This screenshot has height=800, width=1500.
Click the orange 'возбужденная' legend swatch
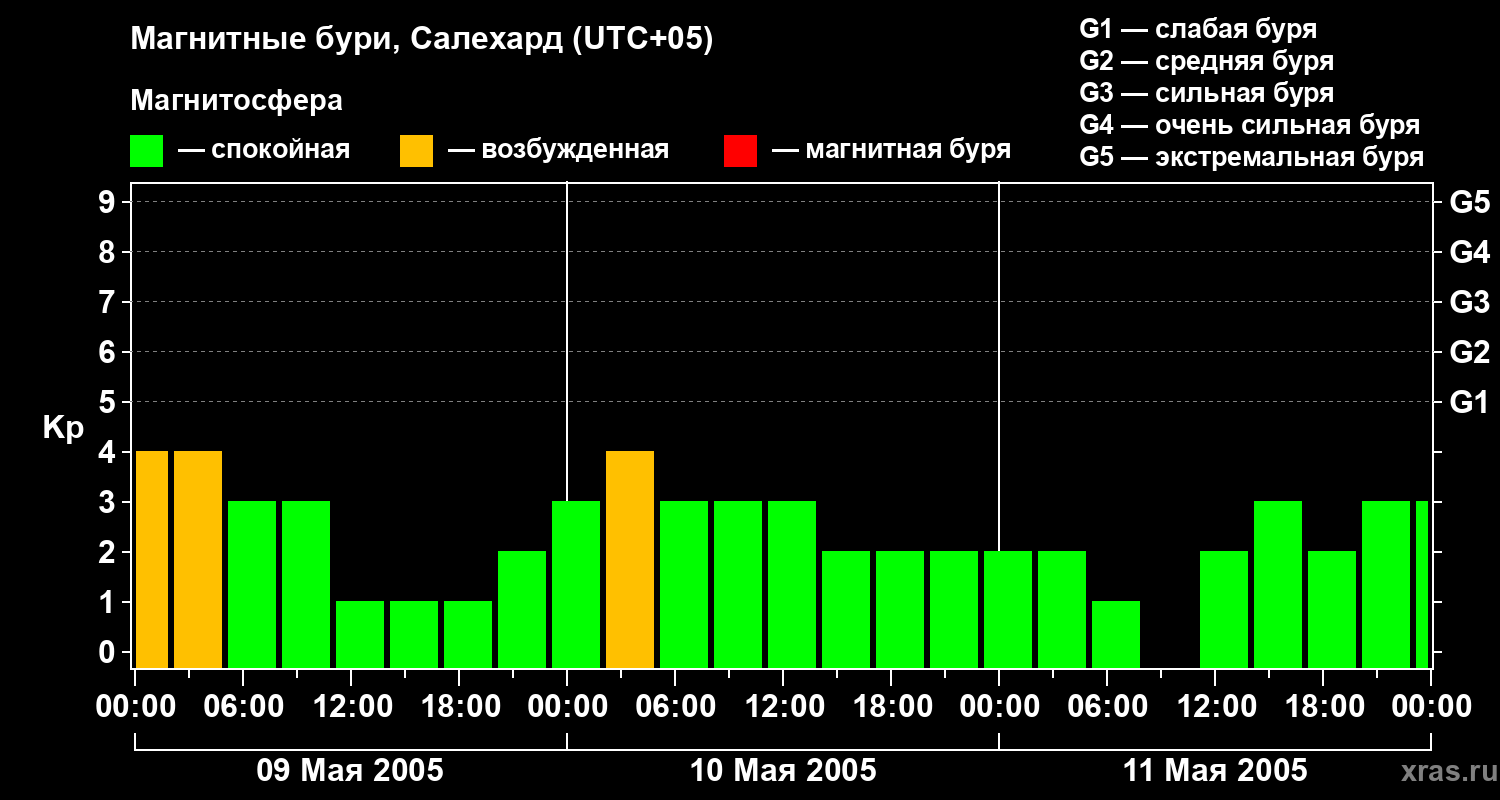coord(416,151)
